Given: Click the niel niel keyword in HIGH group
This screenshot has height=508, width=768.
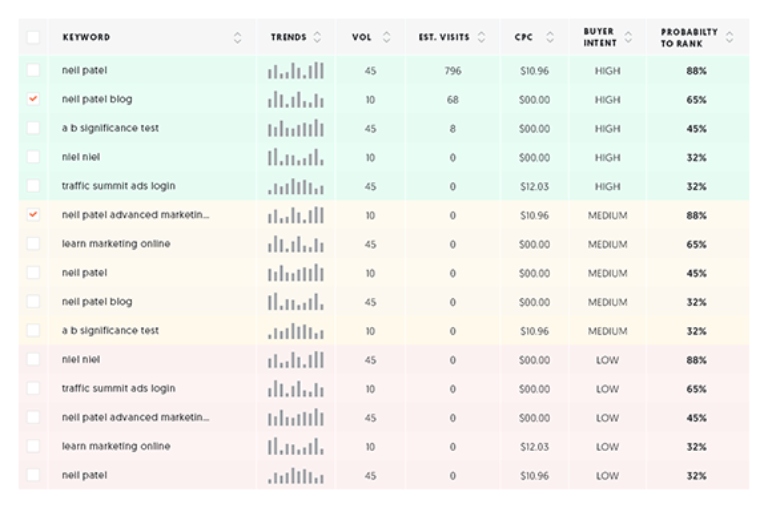Looking at the screenshot, I should tap(80, 157).
